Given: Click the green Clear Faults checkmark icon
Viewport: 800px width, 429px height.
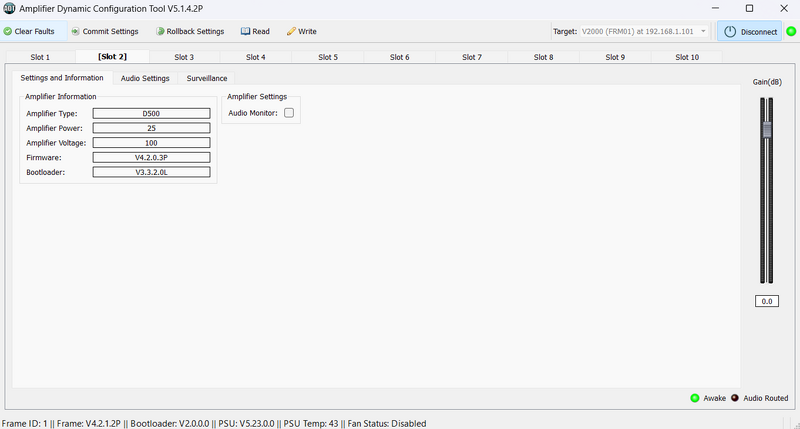Looking at the screenshot, I should coord(8,31).
